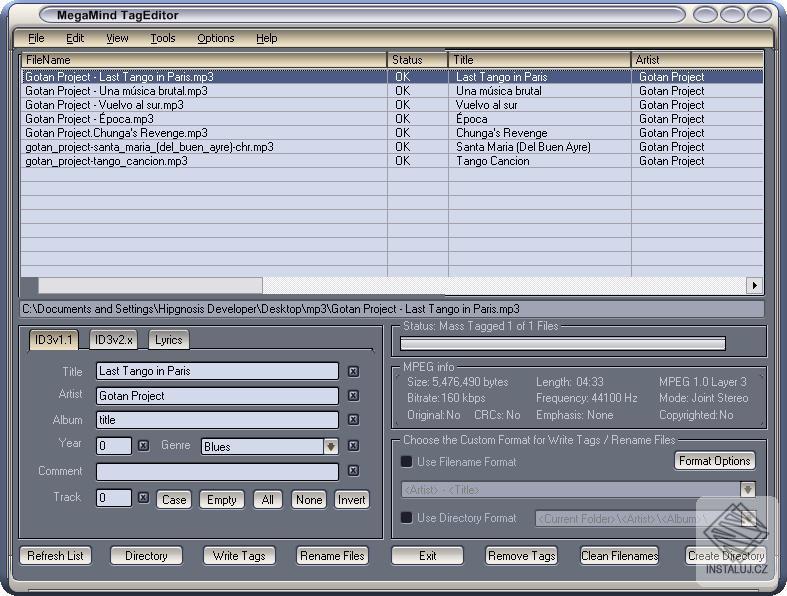This screenshot has width=787, height=596.
Task: Click the X icon next to Album field
Action: 353,421
